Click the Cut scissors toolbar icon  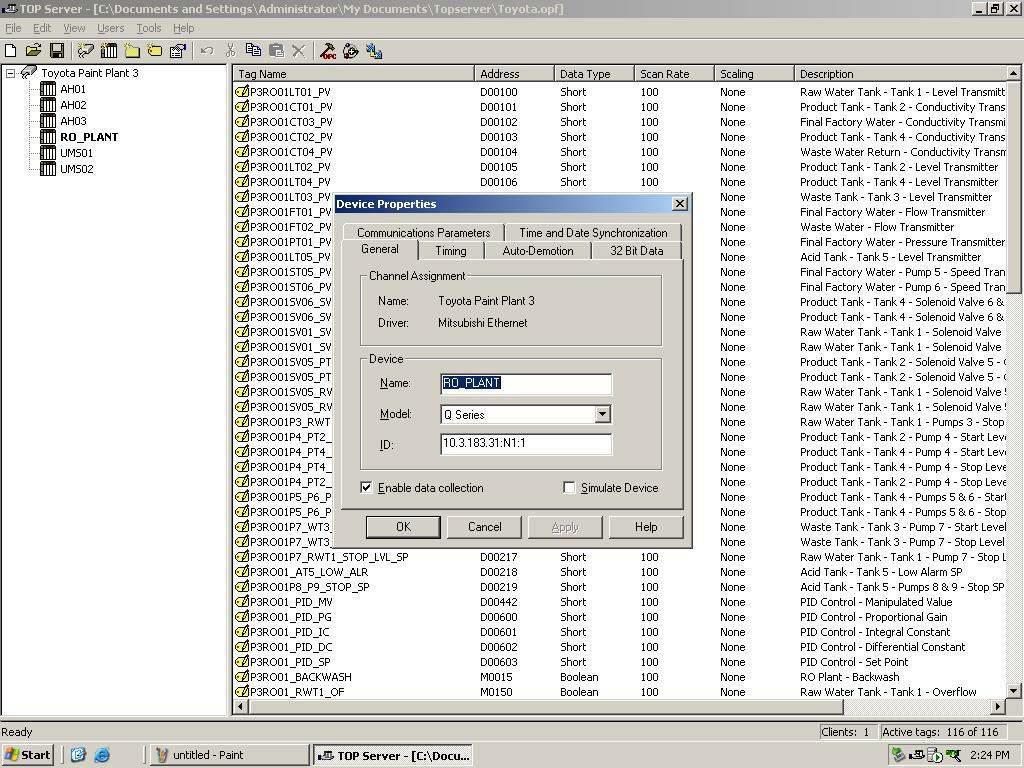pos(230,50)
